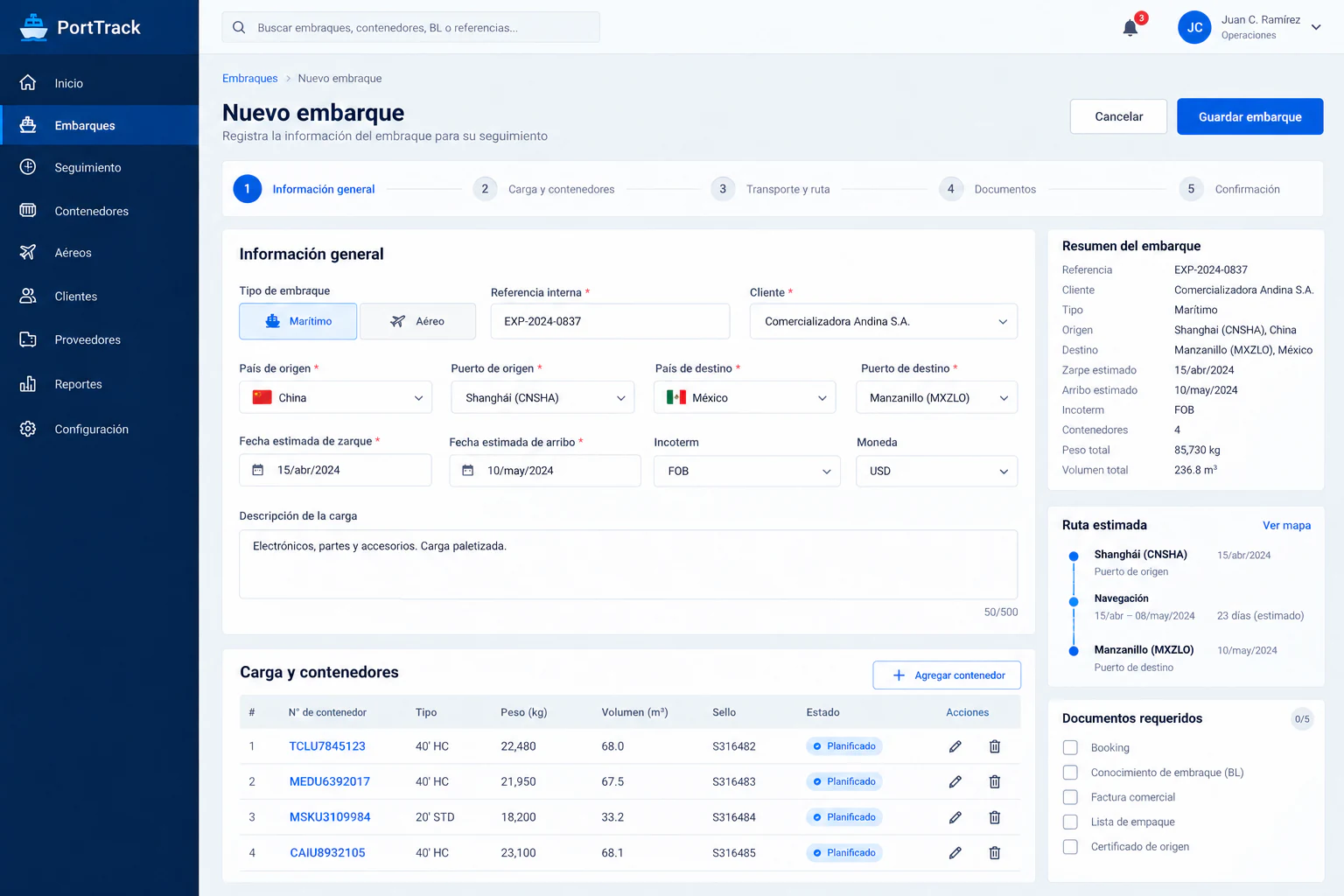This screenshot has width=1344, height=896.
Task: Expand the user menu chevron
Action: (x=1316, y=27)
